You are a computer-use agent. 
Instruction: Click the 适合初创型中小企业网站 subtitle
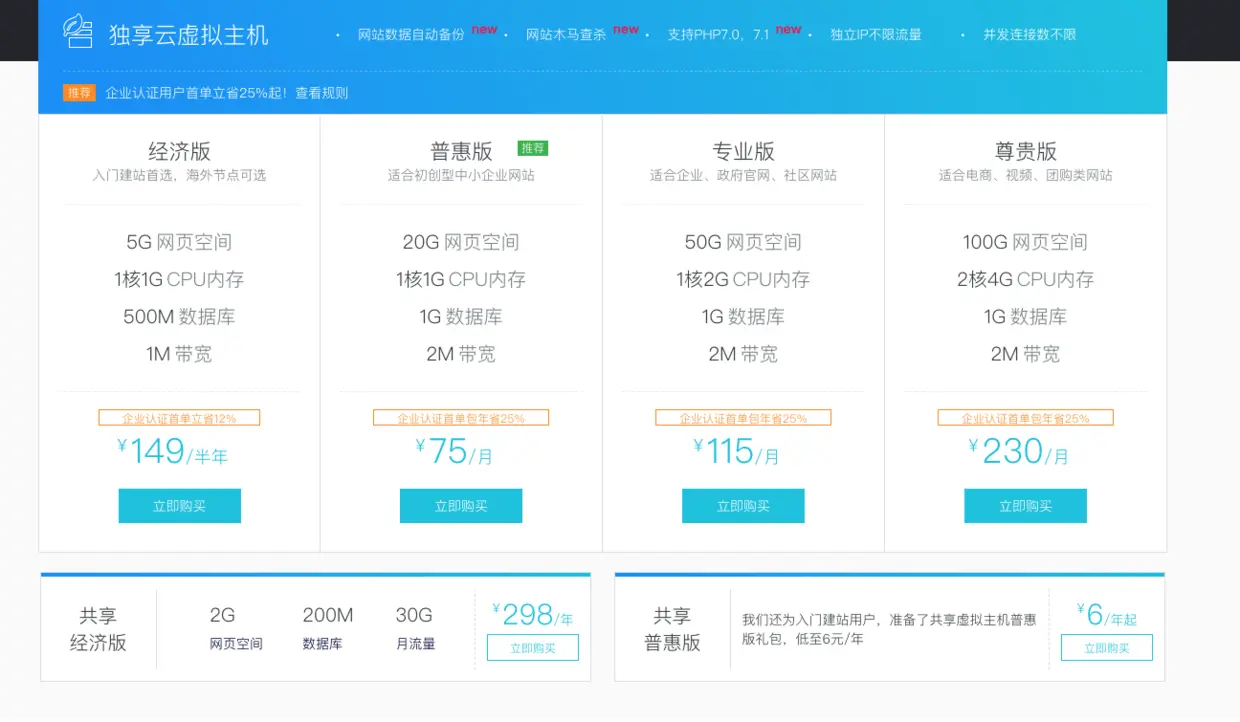coord(461,175)
